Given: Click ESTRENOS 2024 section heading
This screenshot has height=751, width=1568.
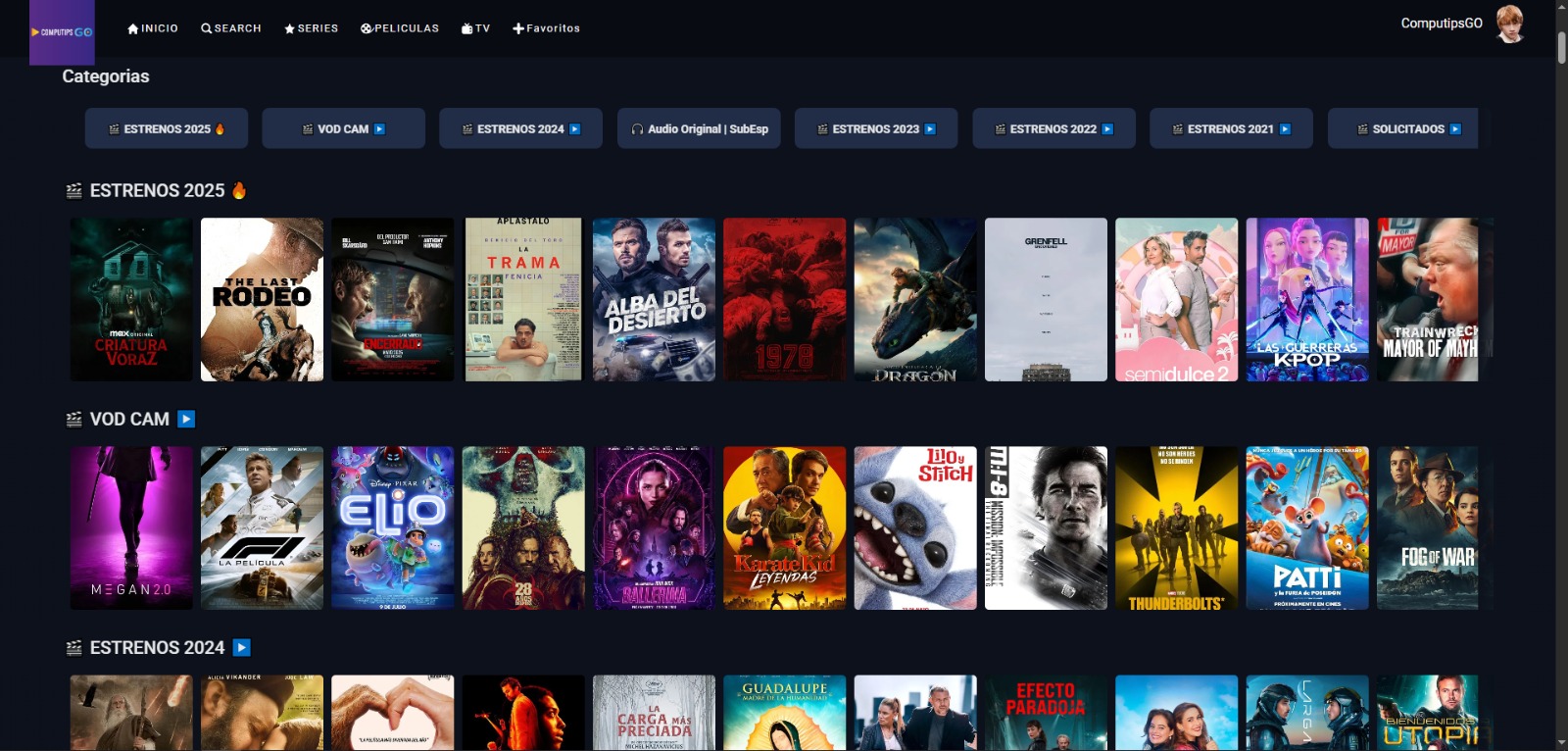Looking at the screenshot, I should coord(157,647).
